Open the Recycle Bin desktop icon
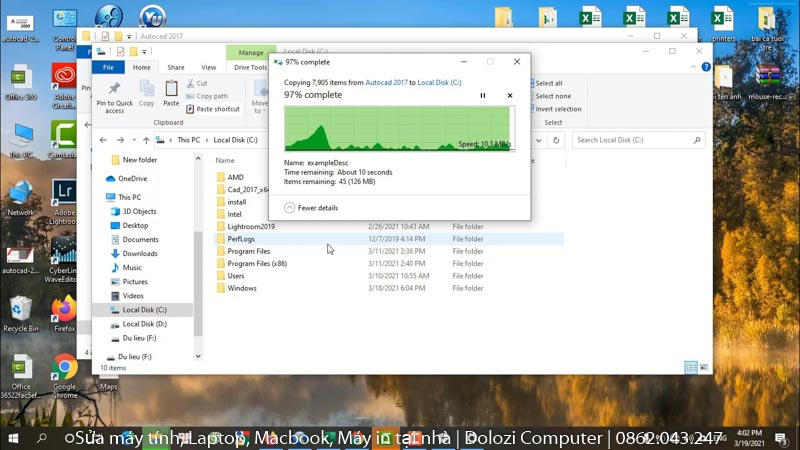 coord(20,313)
